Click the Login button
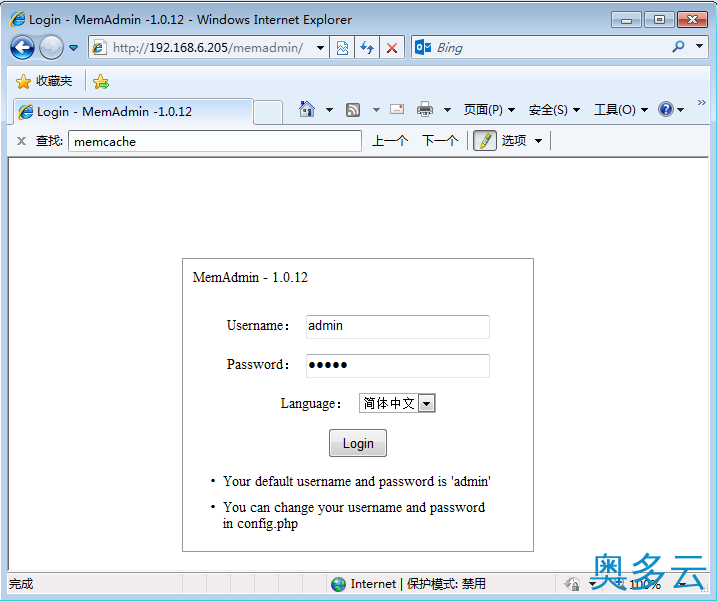Image resolution: width=717 pixels, height=601 pixels. [x=358, y=443]
